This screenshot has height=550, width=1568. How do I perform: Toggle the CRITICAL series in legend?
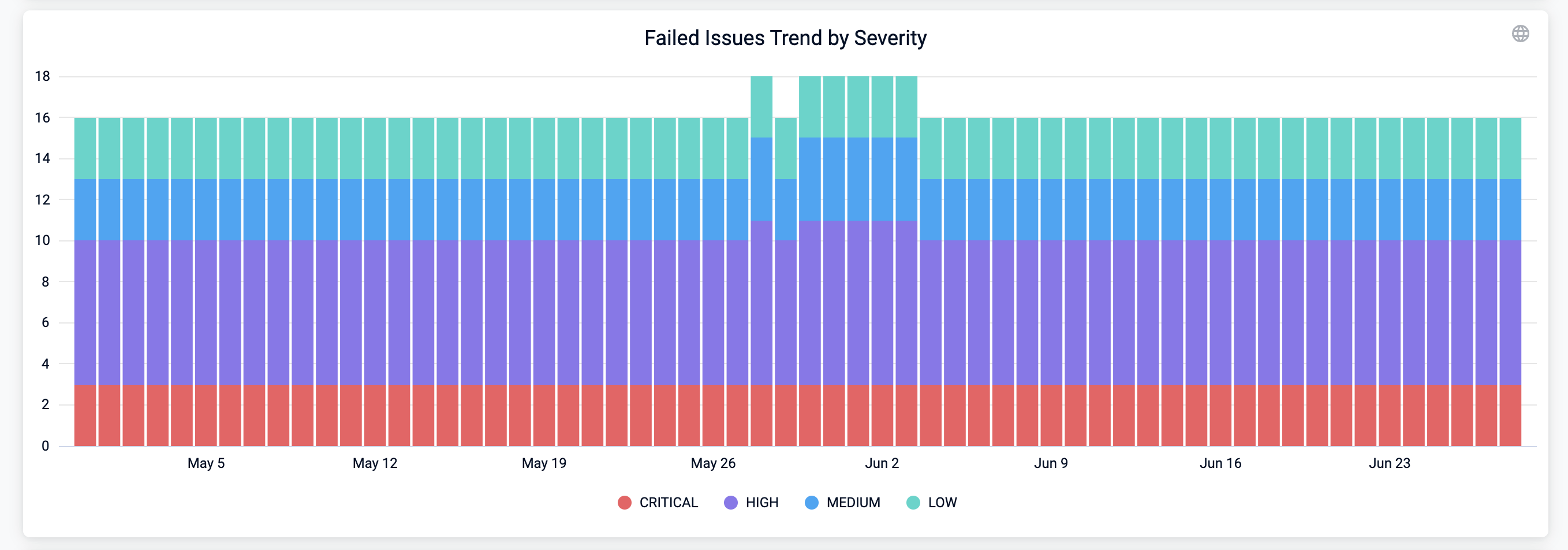click(x=668, y=503)
